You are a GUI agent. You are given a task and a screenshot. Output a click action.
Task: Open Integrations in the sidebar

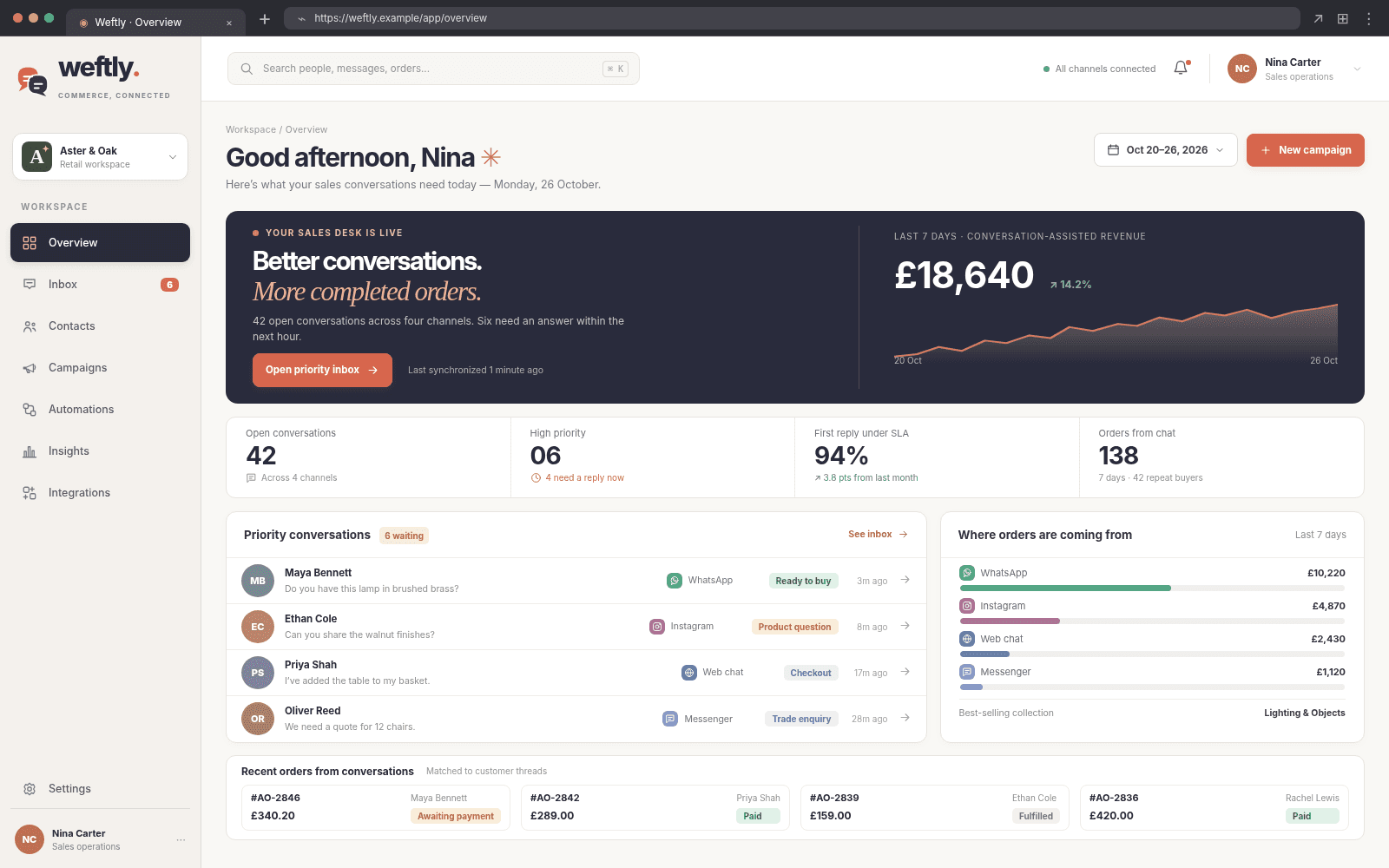coord(101,493)
